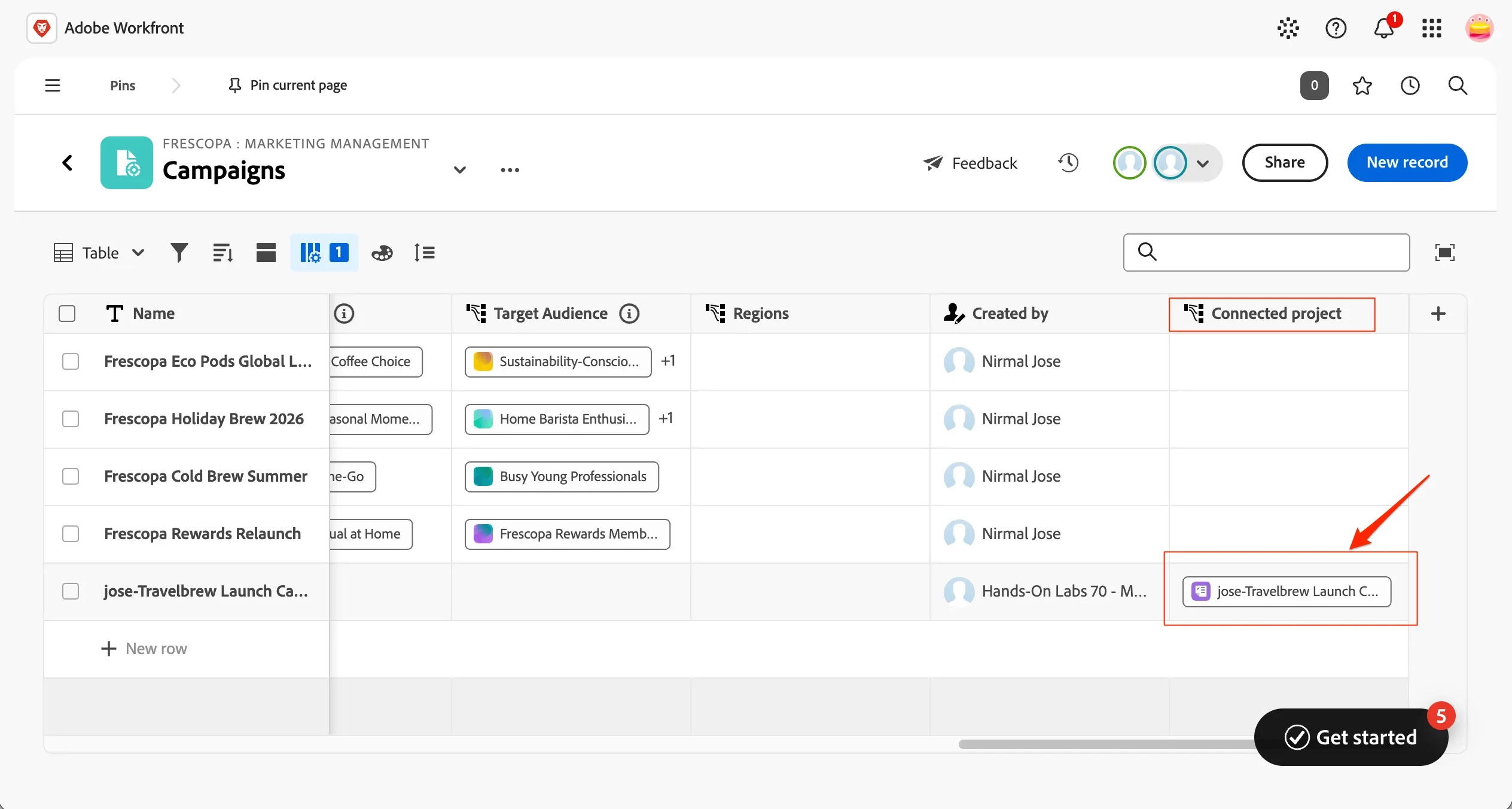Viewport: 1512px width, 809px height.
Task: Open the hamburger main menu
Action: point(53,86)
